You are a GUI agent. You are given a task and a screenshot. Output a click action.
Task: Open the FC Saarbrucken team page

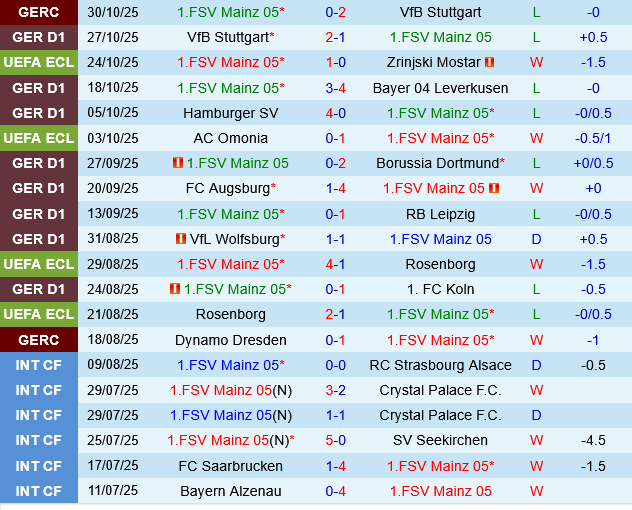(230, 466)
